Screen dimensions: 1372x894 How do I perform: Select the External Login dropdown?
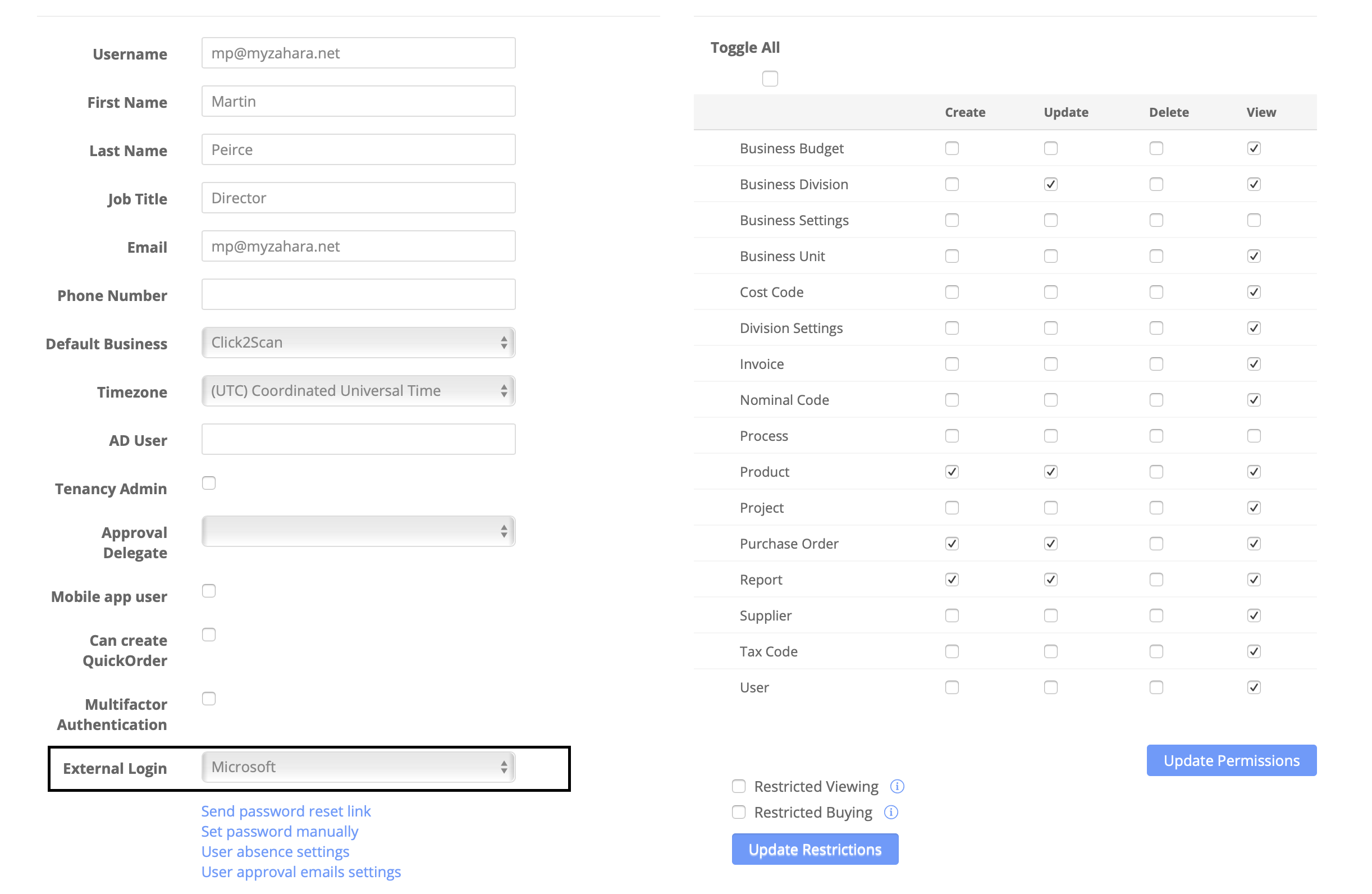point(357,768)
